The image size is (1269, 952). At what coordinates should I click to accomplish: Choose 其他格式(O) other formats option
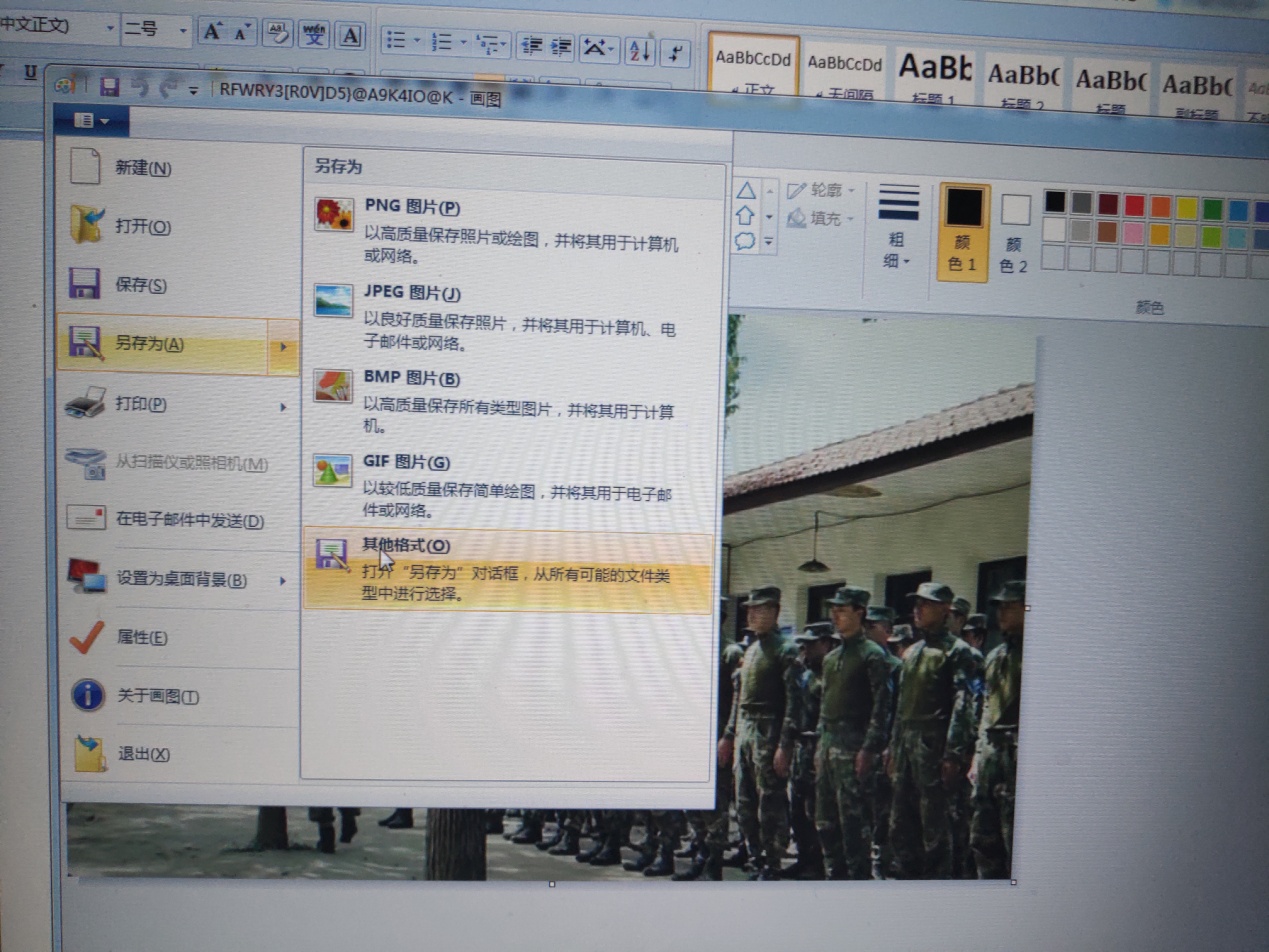click(x=509, y=570)
